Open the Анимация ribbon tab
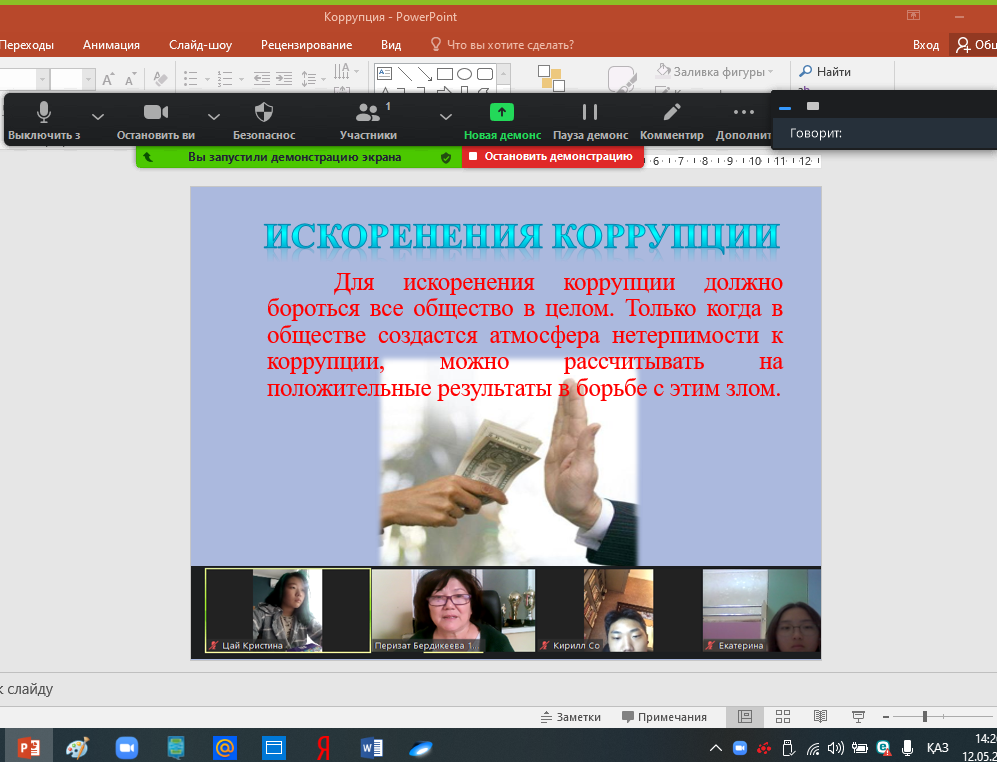 pyautogui.click(x=111, y=45)
